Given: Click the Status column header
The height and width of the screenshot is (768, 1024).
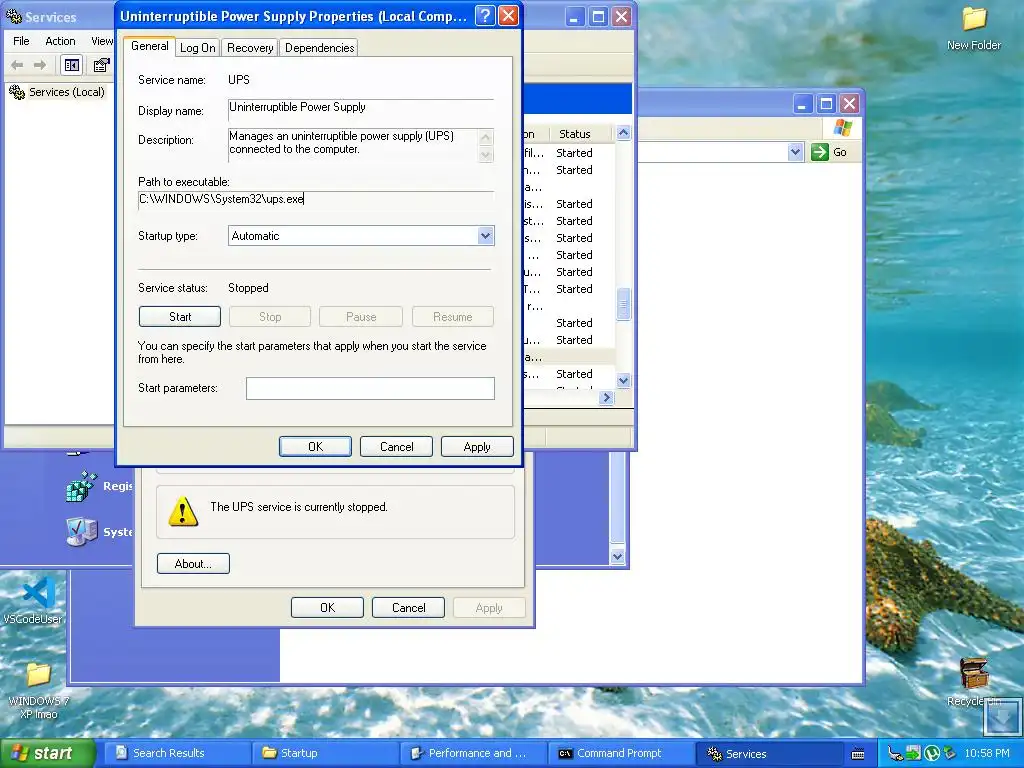Looking at the screenshot, I should [579, 134].
